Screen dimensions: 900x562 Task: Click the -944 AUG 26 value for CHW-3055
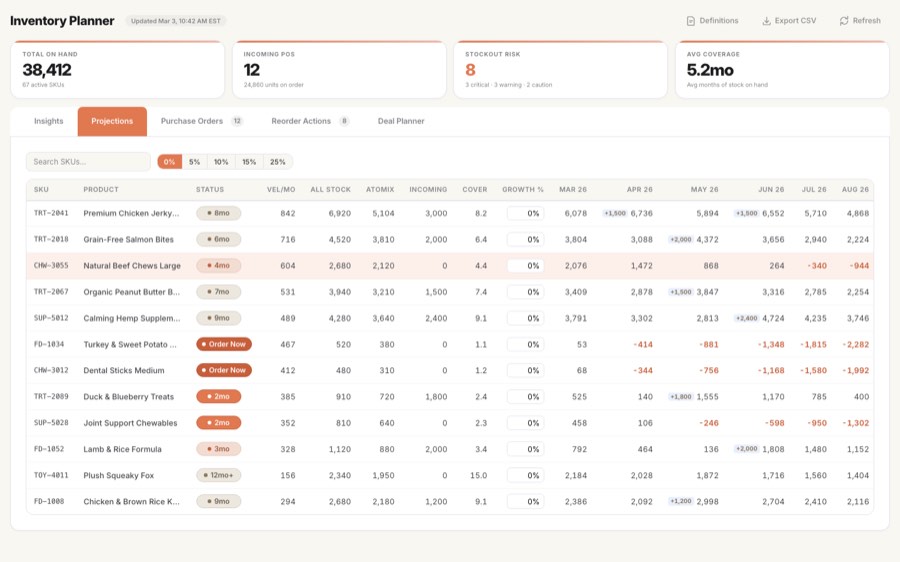click(x=859, y=266)
